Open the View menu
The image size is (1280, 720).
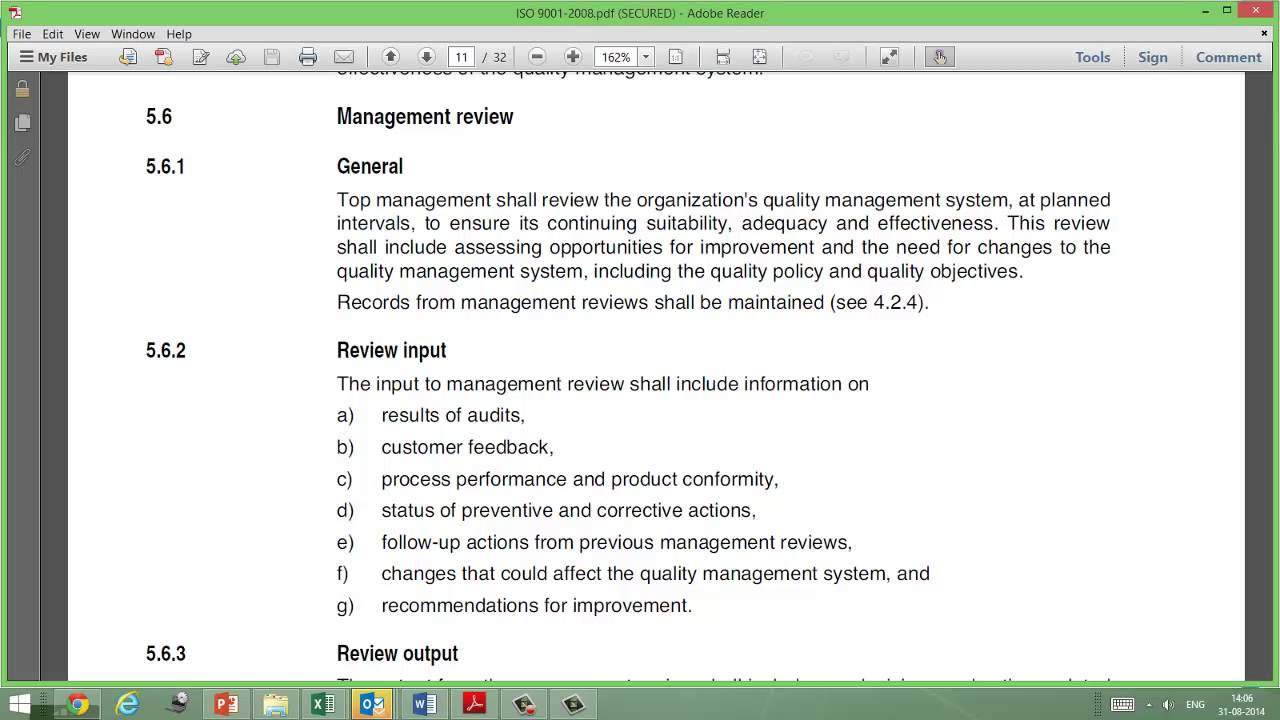87,34
